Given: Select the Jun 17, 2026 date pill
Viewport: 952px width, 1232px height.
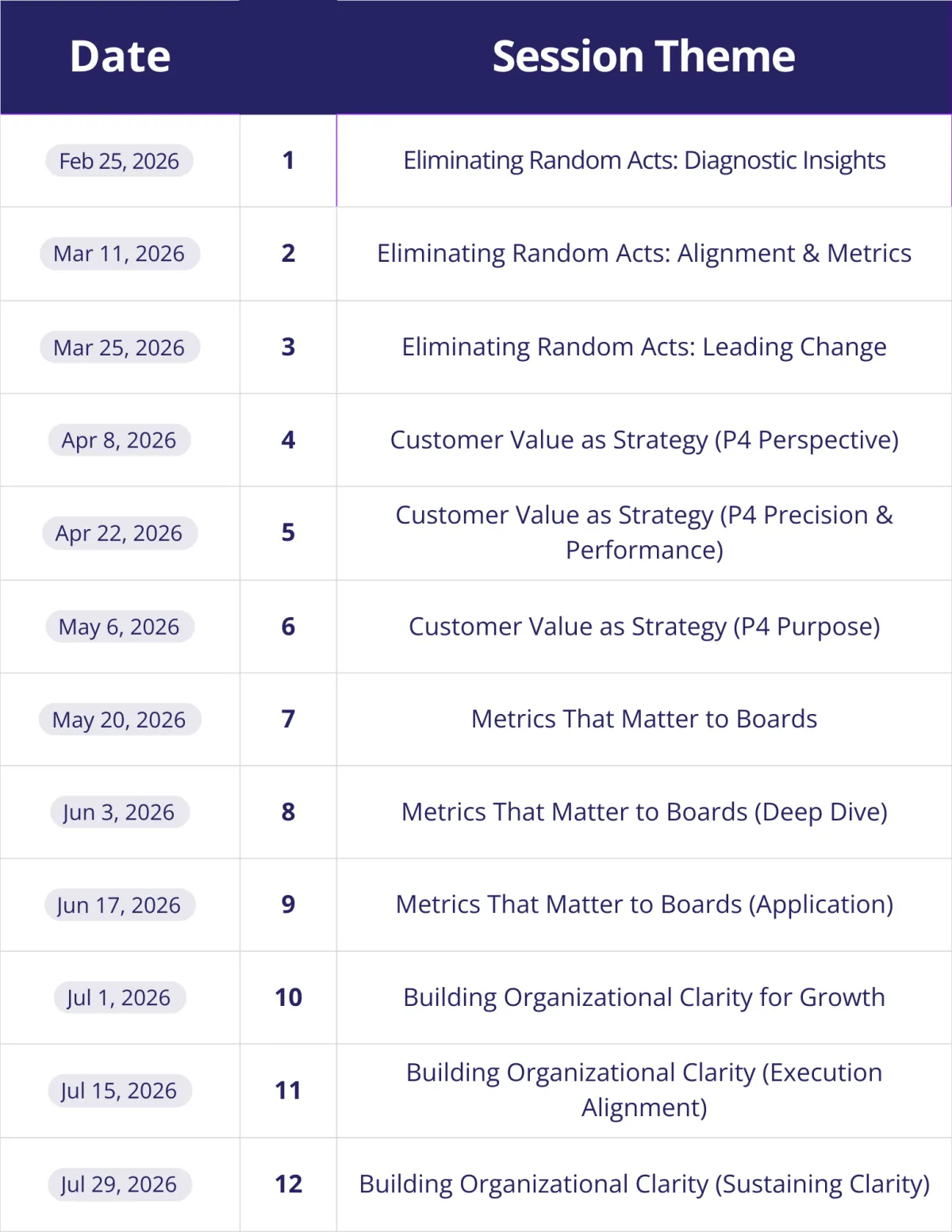Looking at the screenshot, I should 119,905.
